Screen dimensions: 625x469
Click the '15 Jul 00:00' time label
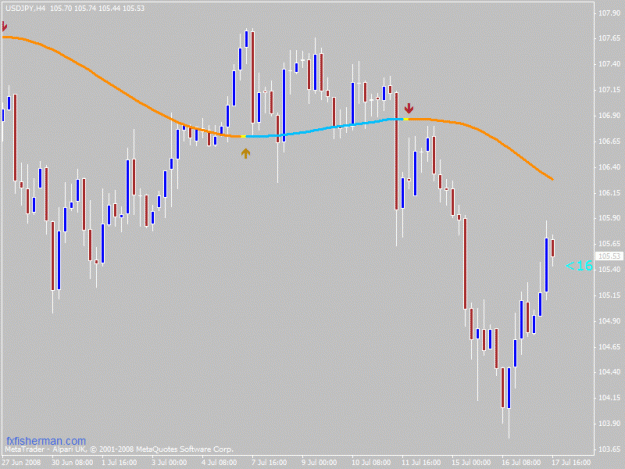[471, 462]
